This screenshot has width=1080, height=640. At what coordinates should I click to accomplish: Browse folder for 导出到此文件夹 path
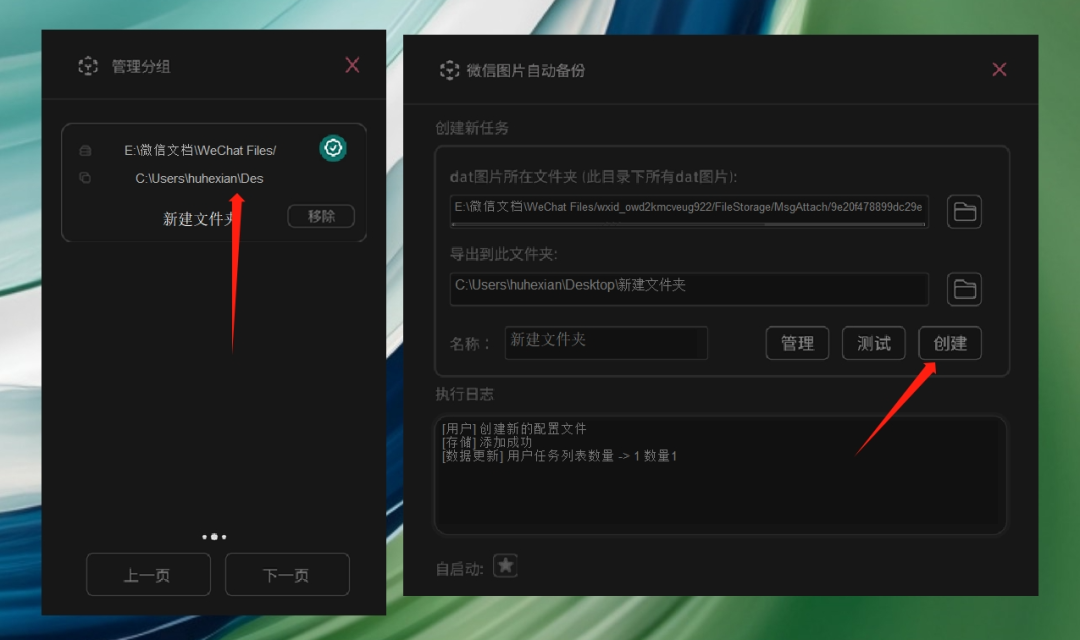point(964,289)
